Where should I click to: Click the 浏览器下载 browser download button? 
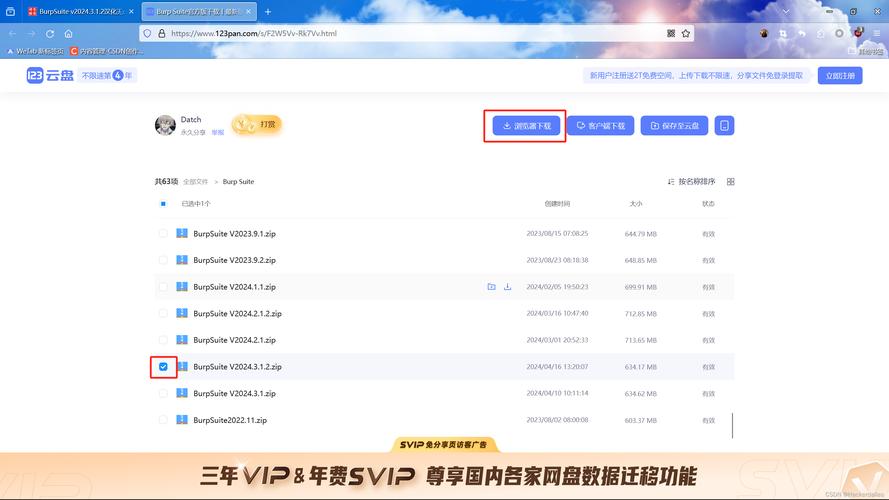[526, 126]
